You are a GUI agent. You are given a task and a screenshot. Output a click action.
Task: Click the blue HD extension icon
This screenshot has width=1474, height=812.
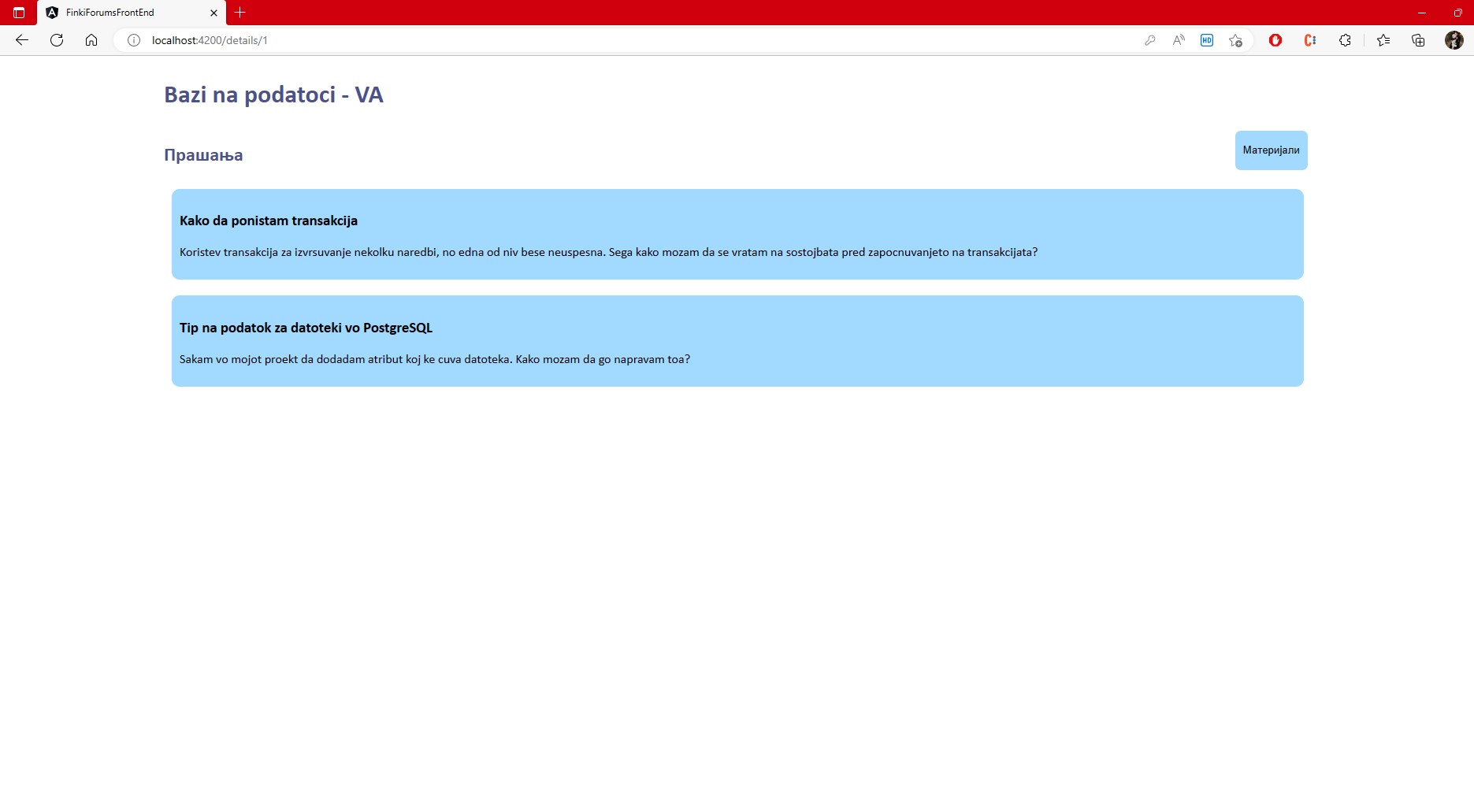click(x=1207, y=40)
